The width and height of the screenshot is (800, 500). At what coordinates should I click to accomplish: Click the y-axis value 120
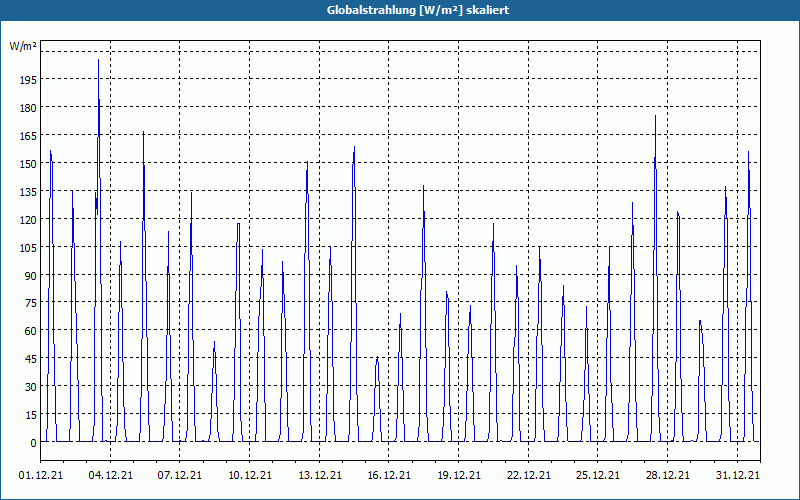(28, 219)
